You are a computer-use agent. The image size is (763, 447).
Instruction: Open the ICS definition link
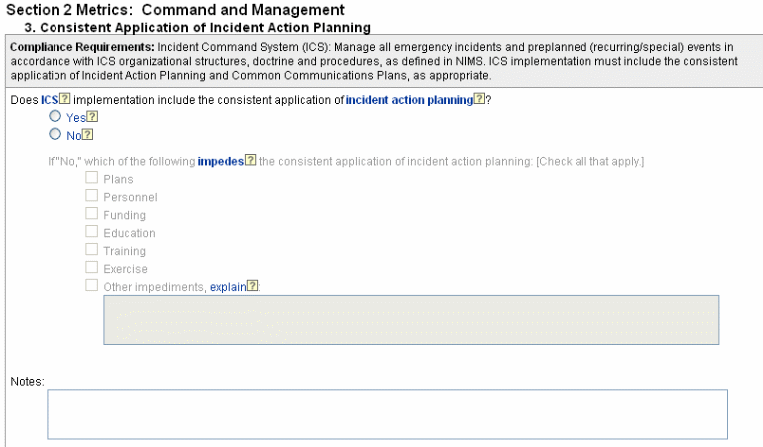click(49, 99)
